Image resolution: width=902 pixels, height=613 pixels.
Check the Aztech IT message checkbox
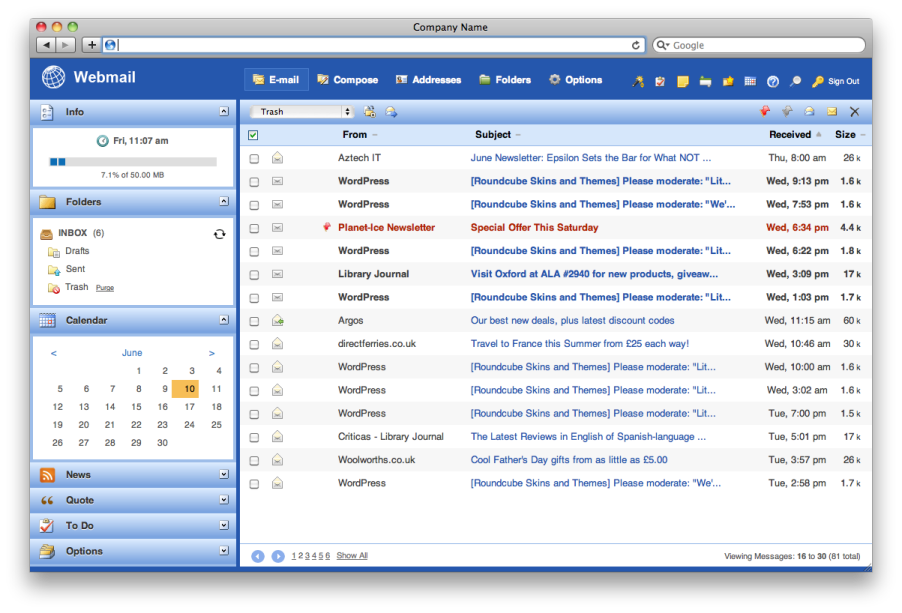pos(254,158)
